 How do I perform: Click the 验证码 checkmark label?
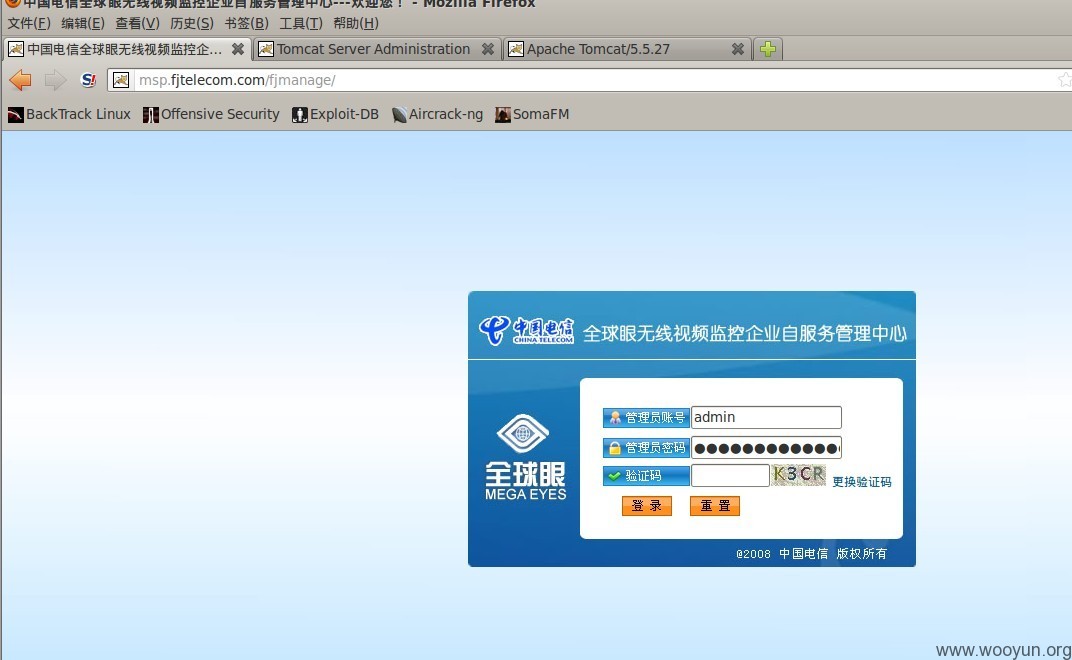[646, 475]
